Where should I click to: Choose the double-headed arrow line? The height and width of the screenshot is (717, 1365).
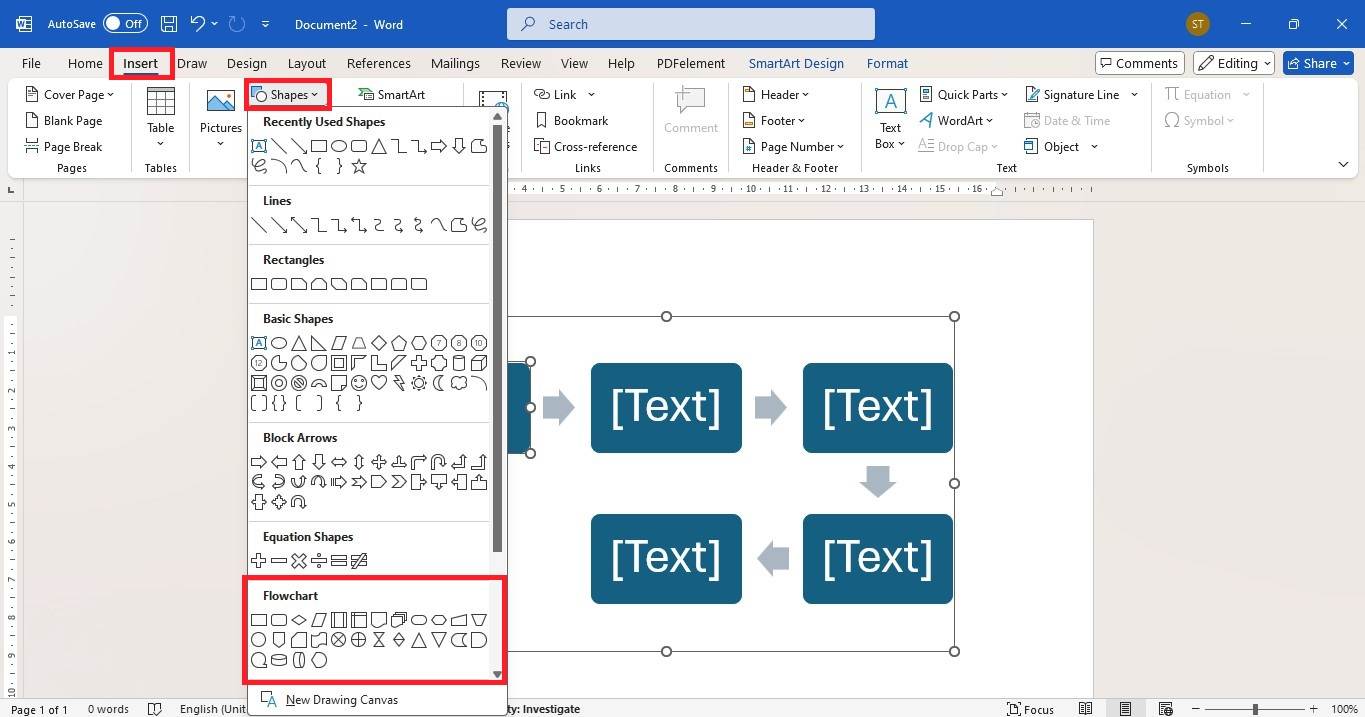299,225
